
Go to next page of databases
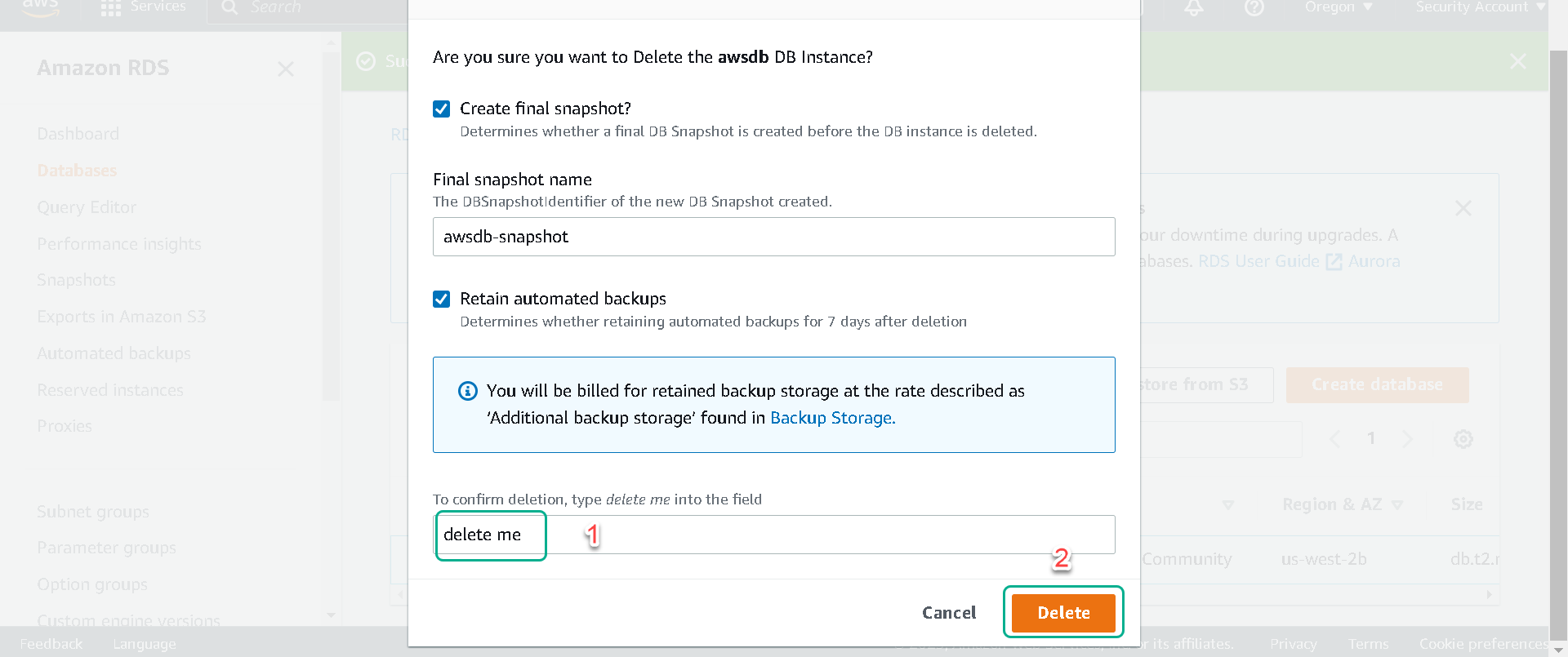[1406, 439]
